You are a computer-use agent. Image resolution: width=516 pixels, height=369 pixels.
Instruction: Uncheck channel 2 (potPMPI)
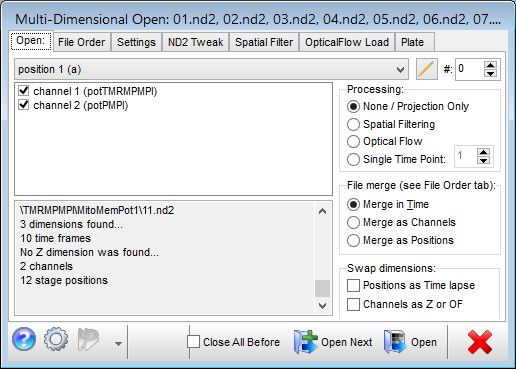tap(24, 105)
